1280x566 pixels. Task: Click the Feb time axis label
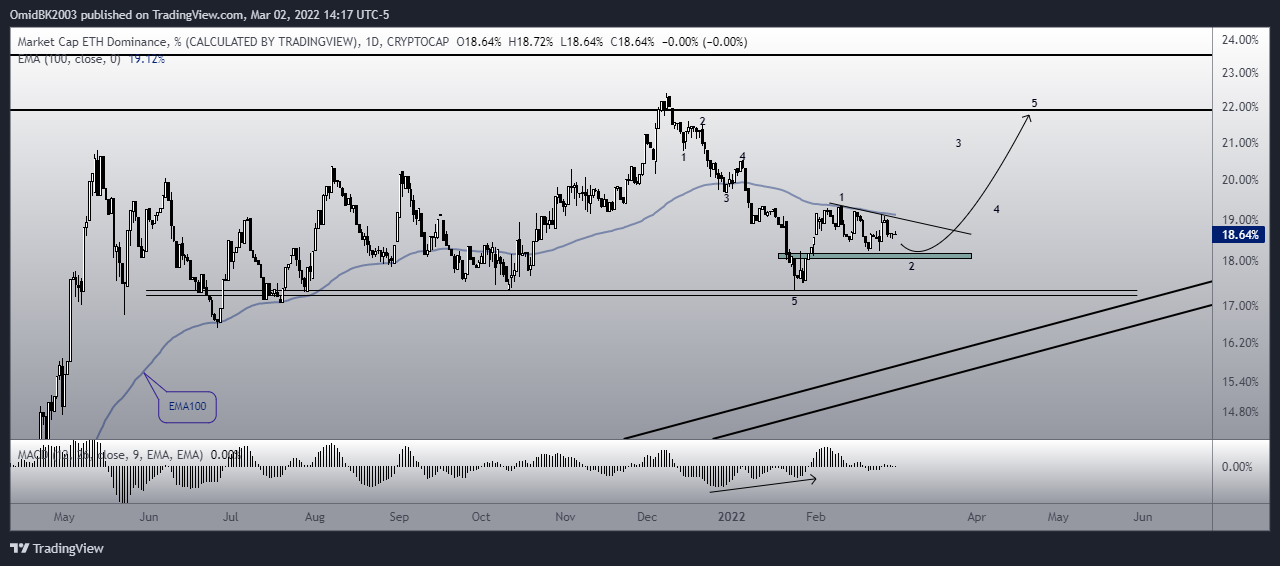[816, 517]
